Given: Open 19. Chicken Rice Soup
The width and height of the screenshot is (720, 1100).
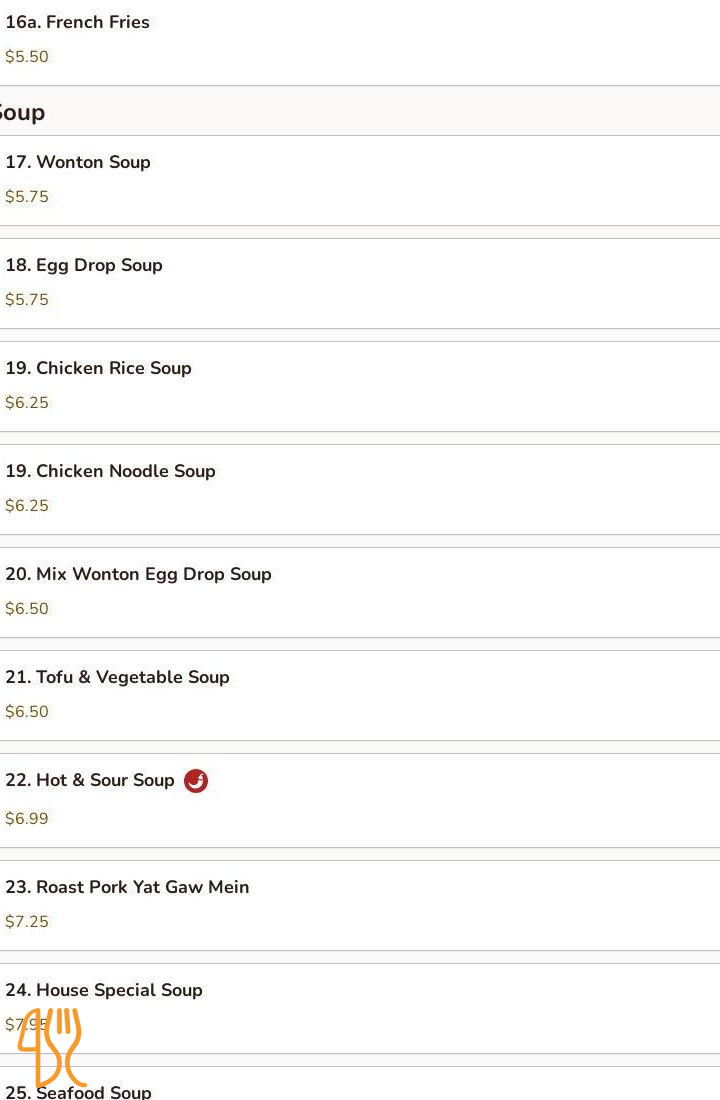Looking at the screenshot, I should pos(98,368).
